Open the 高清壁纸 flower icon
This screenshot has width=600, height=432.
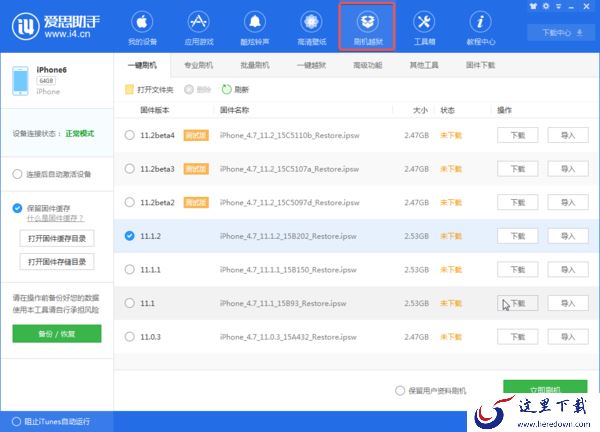(311, 28)
